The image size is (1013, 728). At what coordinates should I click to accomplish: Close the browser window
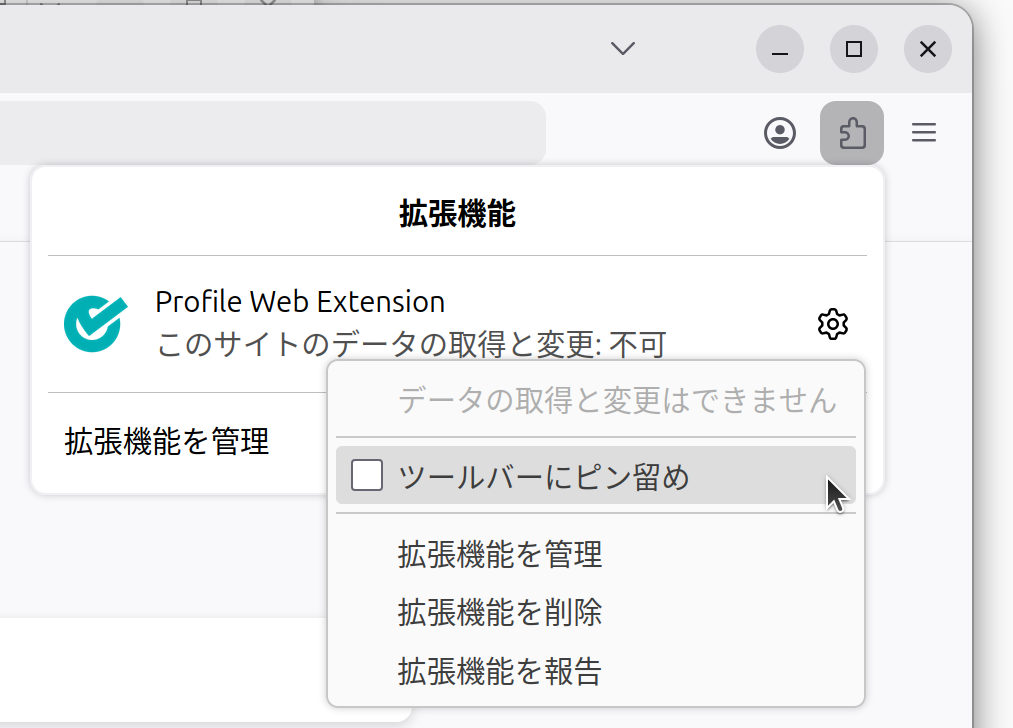[927, 49]
